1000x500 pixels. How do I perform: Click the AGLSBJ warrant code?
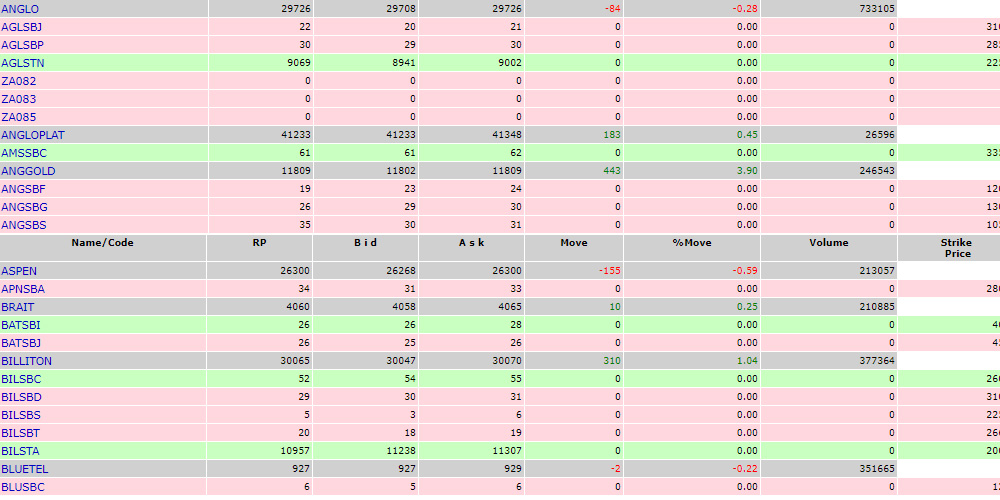click(x=21, y=27)
